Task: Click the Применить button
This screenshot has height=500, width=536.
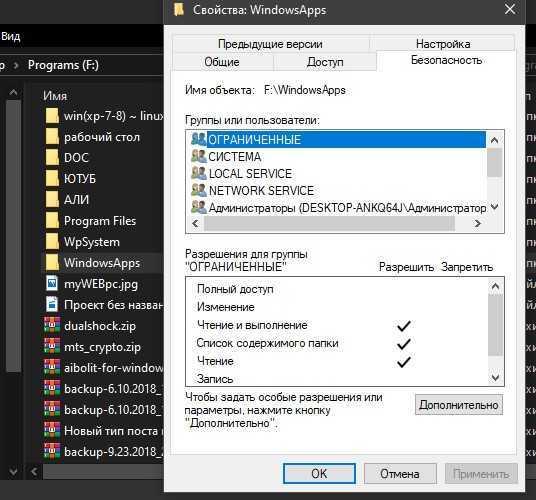Action: (x=481, y=474)
